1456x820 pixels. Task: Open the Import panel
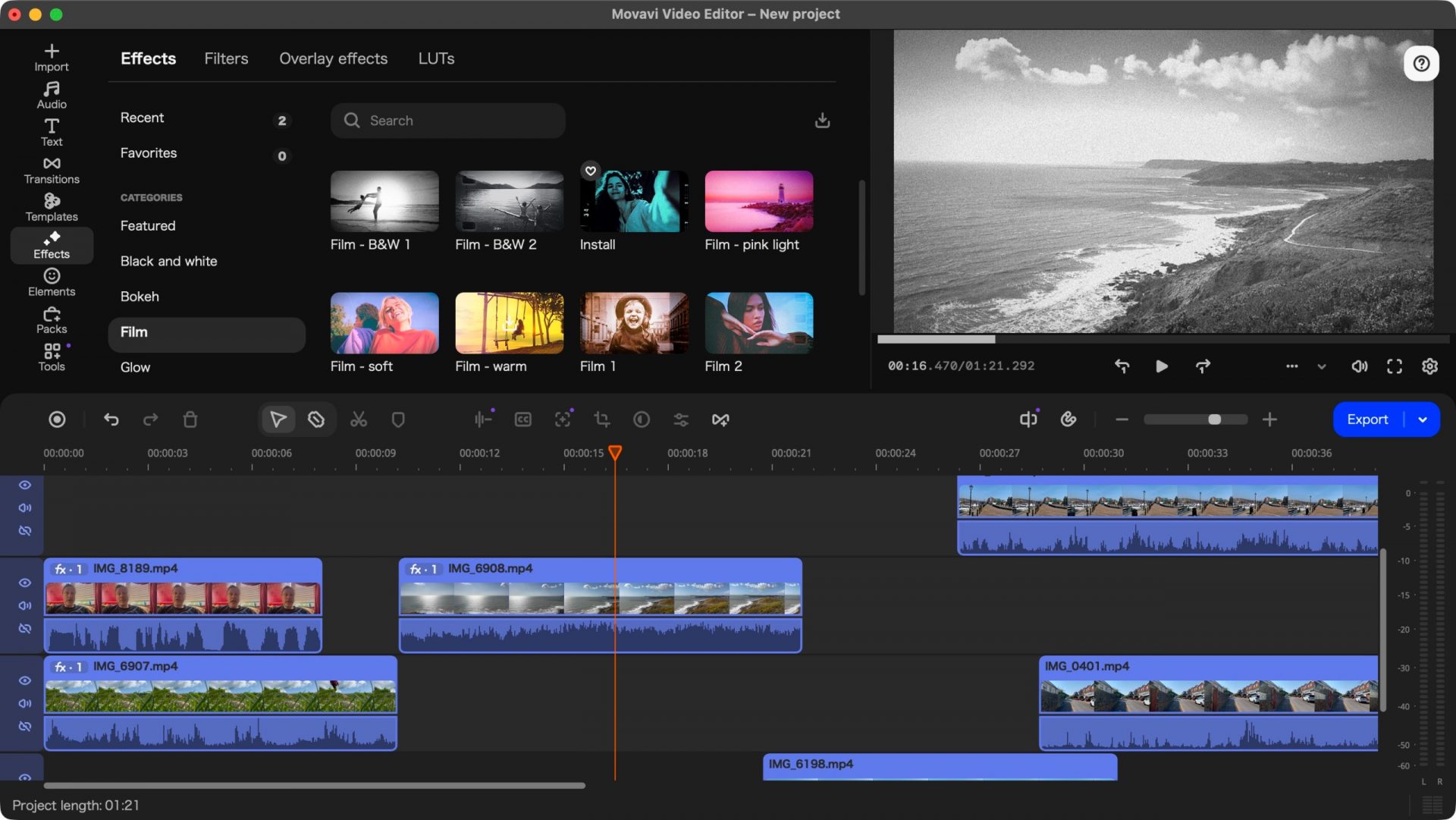52,58
